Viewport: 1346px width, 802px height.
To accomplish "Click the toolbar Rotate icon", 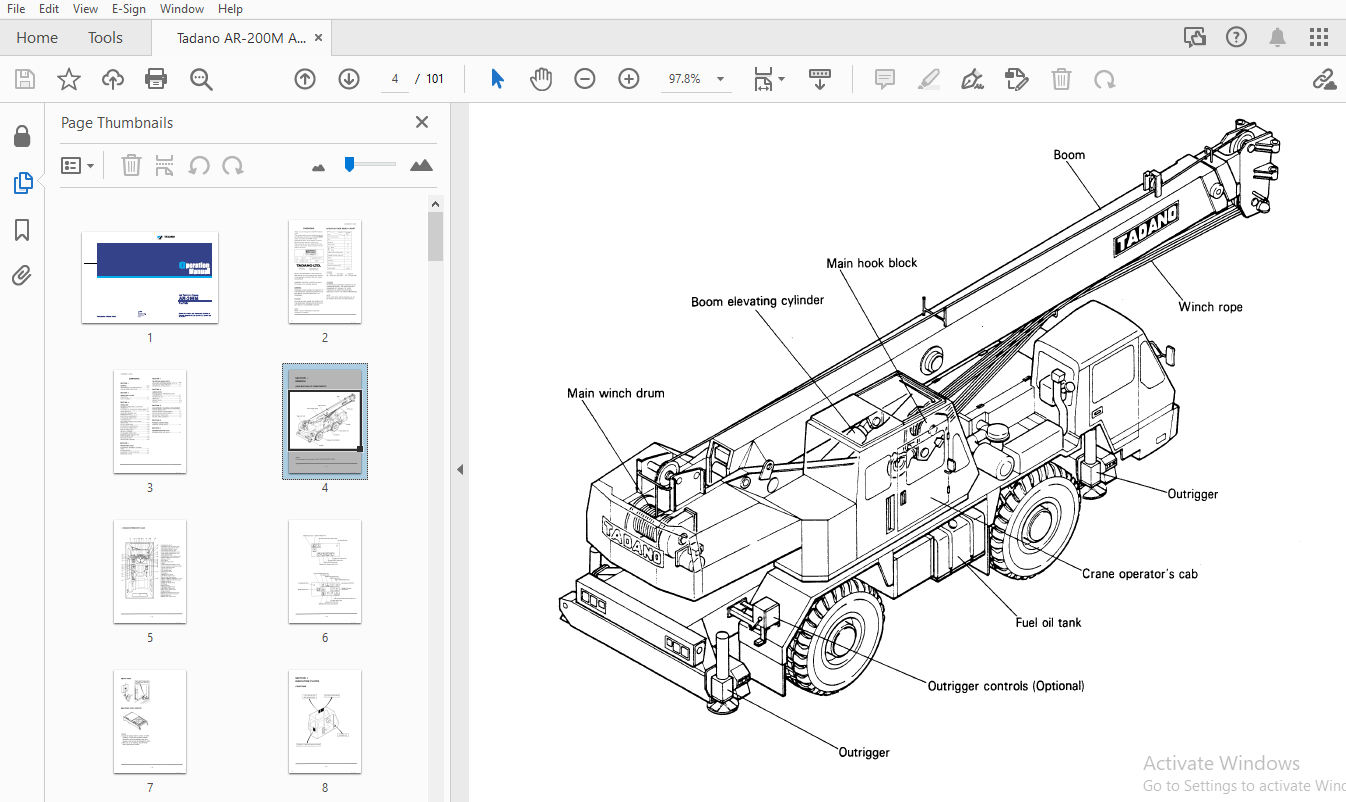I will pos(1105,79).
